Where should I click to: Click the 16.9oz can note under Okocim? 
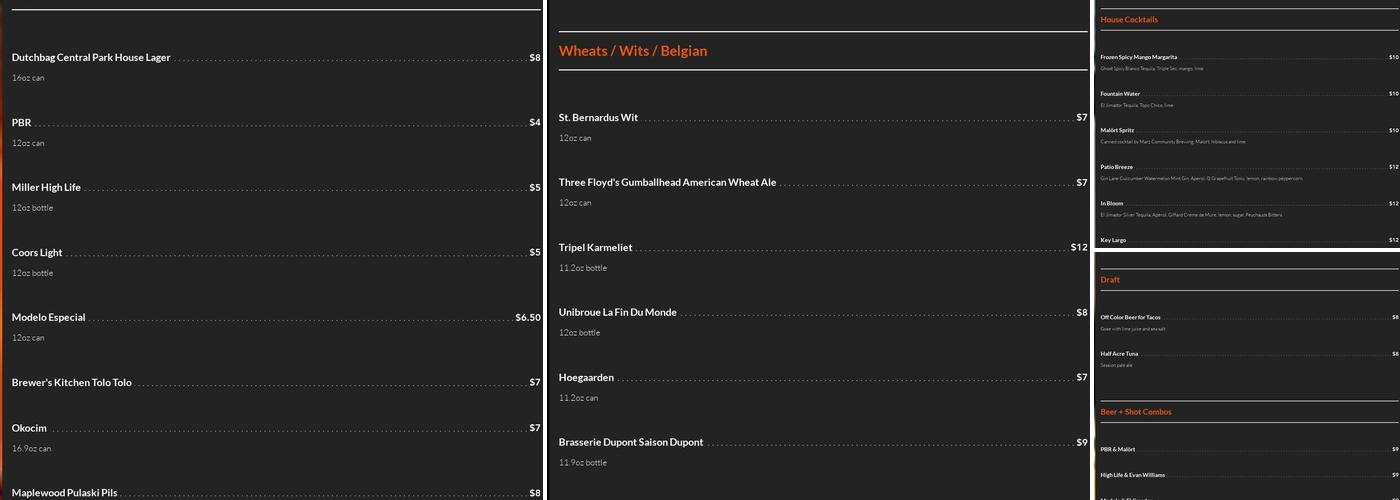pyautogui.click(x=31, y=449)
